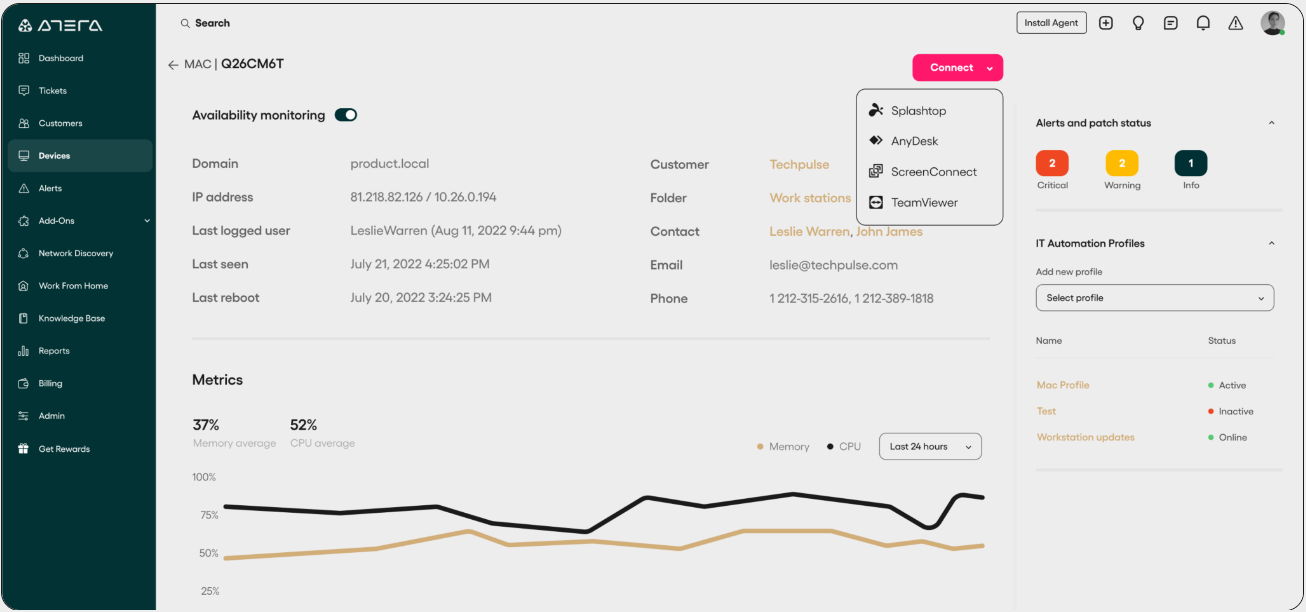Click the warning triangle icon in header
Image resolution: width=1306 pixels, height=612 pixels.
[x=1236, y=23]
